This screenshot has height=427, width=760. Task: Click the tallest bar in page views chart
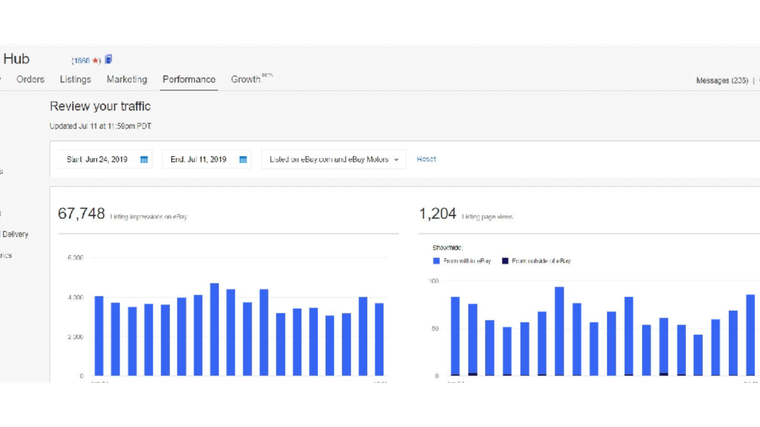click(x=559, y=331)
